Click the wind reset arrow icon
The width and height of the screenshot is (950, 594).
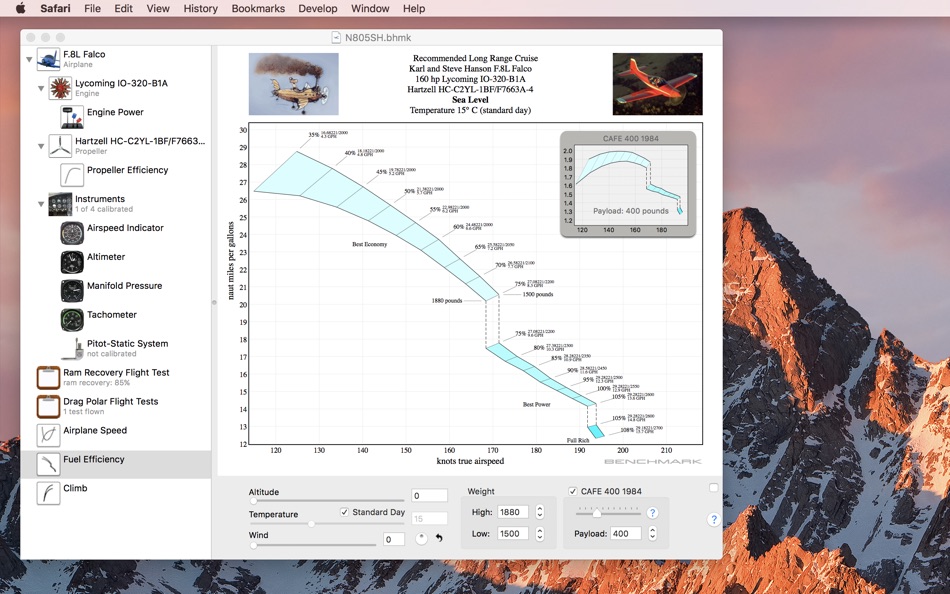(439, 538)
